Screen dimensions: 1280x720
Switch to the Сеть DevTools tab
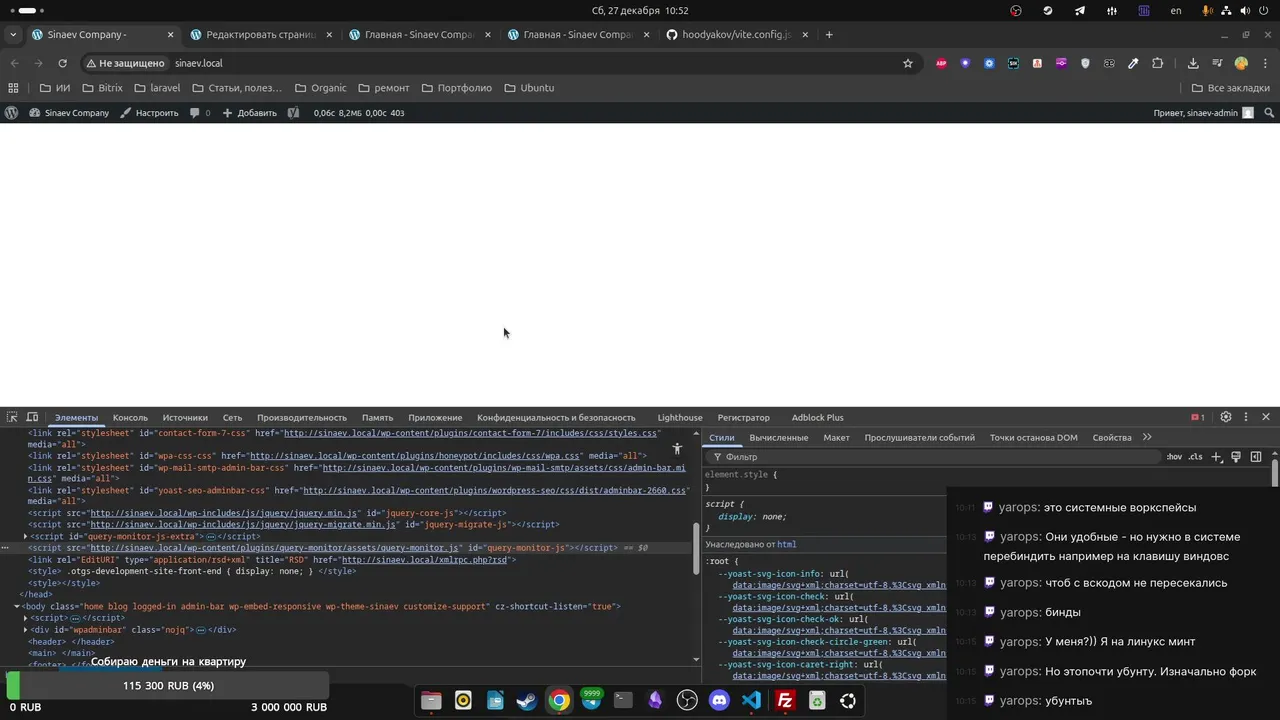coord(232,417)
